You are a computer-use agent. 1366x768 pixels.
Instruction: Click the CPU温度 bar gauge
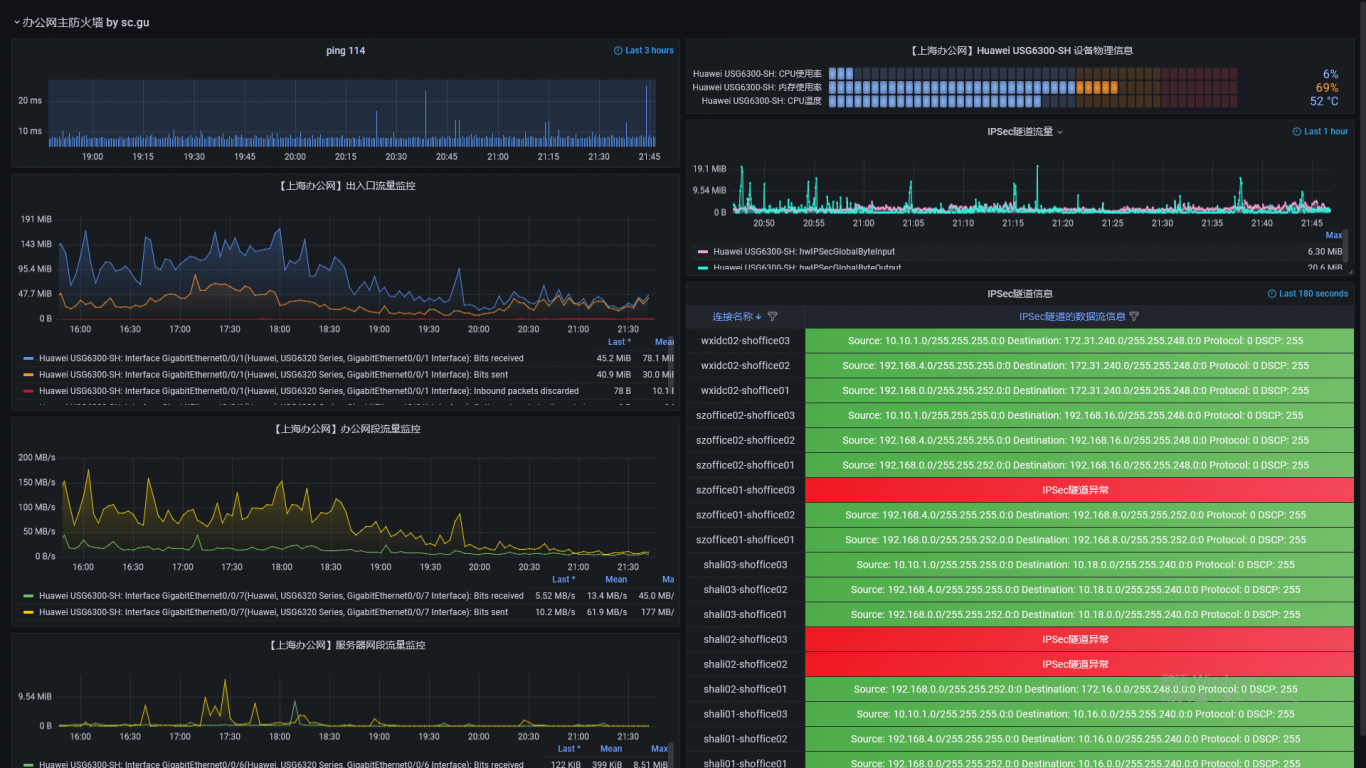click(x=1033, y=101)
